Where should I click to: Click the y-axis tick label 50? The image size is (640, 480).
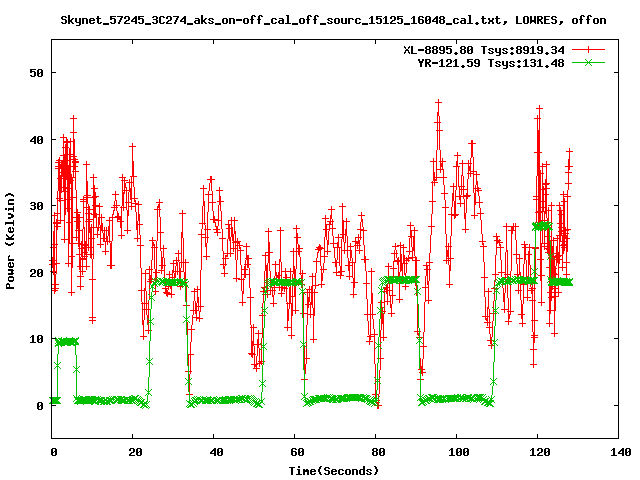tap(36, 73)
